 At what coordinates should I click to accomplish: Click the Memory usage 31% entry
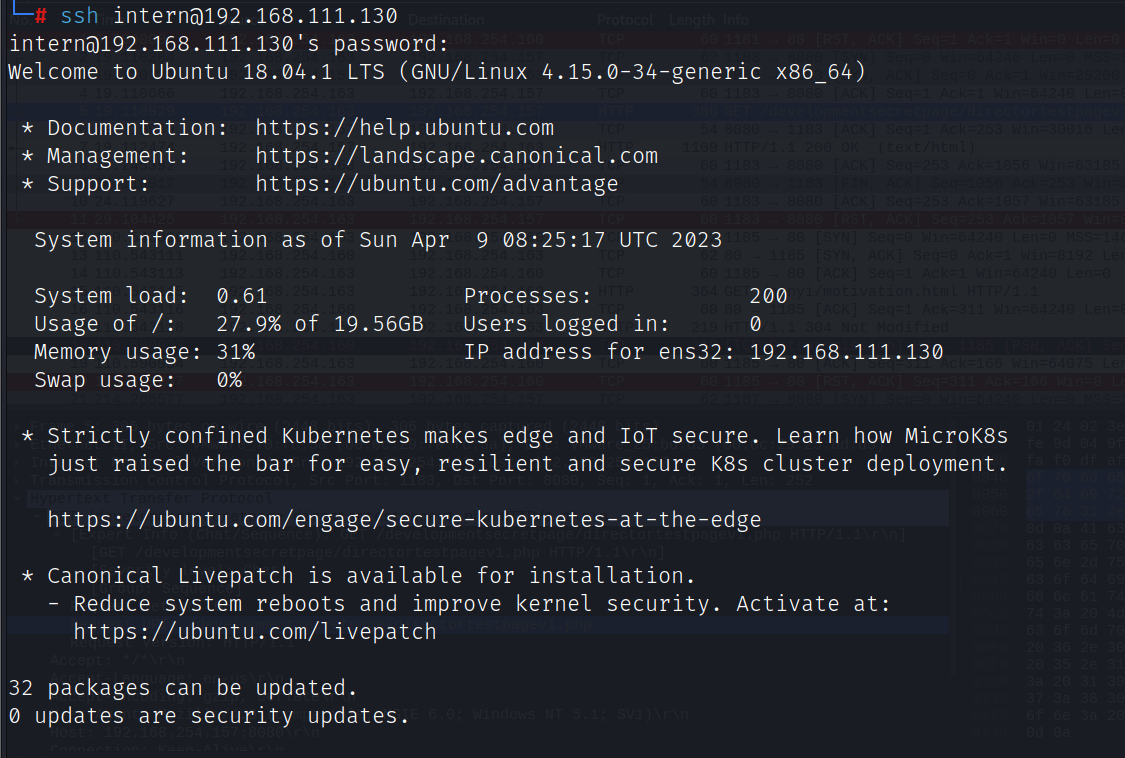144,352
